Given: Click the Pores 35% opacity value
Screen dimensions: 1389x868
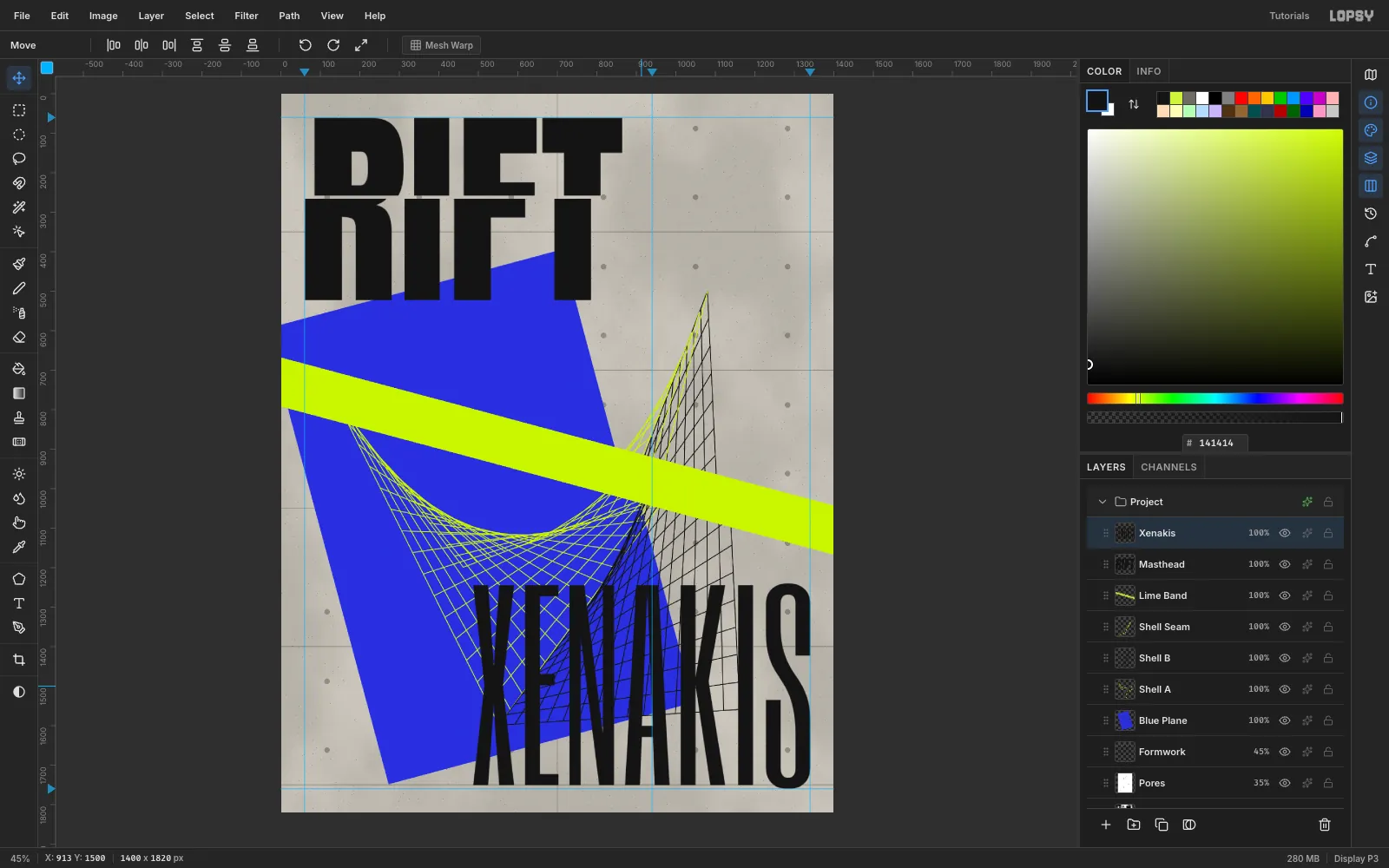Looking at the screenshot, I should [x=1261, y=783].
